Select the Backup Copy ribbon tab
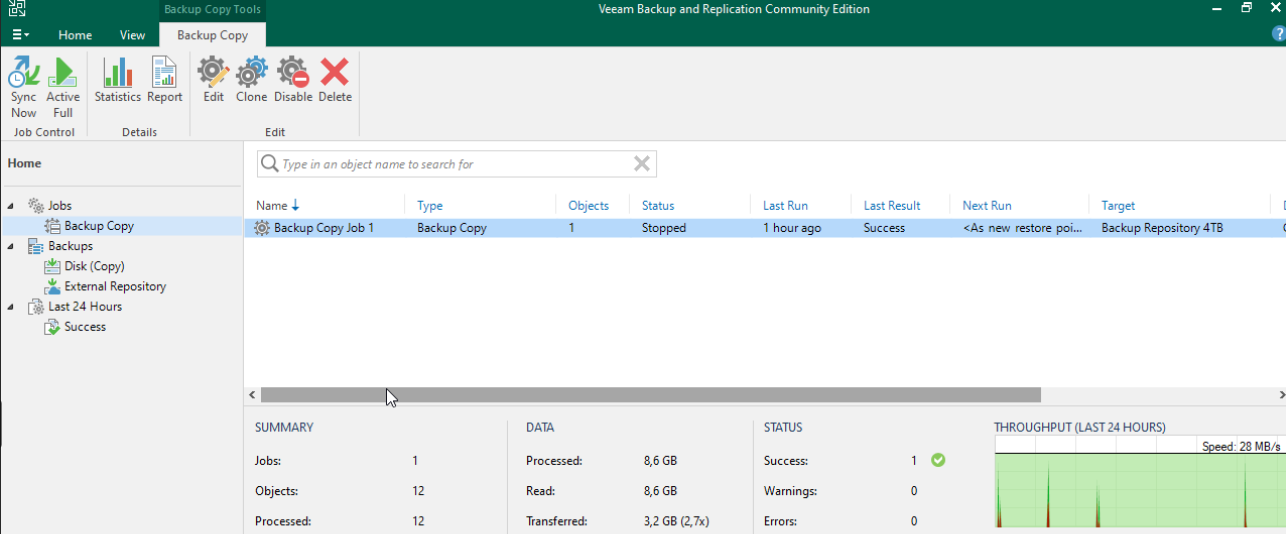Image resolution: width=1286 pixels, height=534 pixels. point(212,35)
